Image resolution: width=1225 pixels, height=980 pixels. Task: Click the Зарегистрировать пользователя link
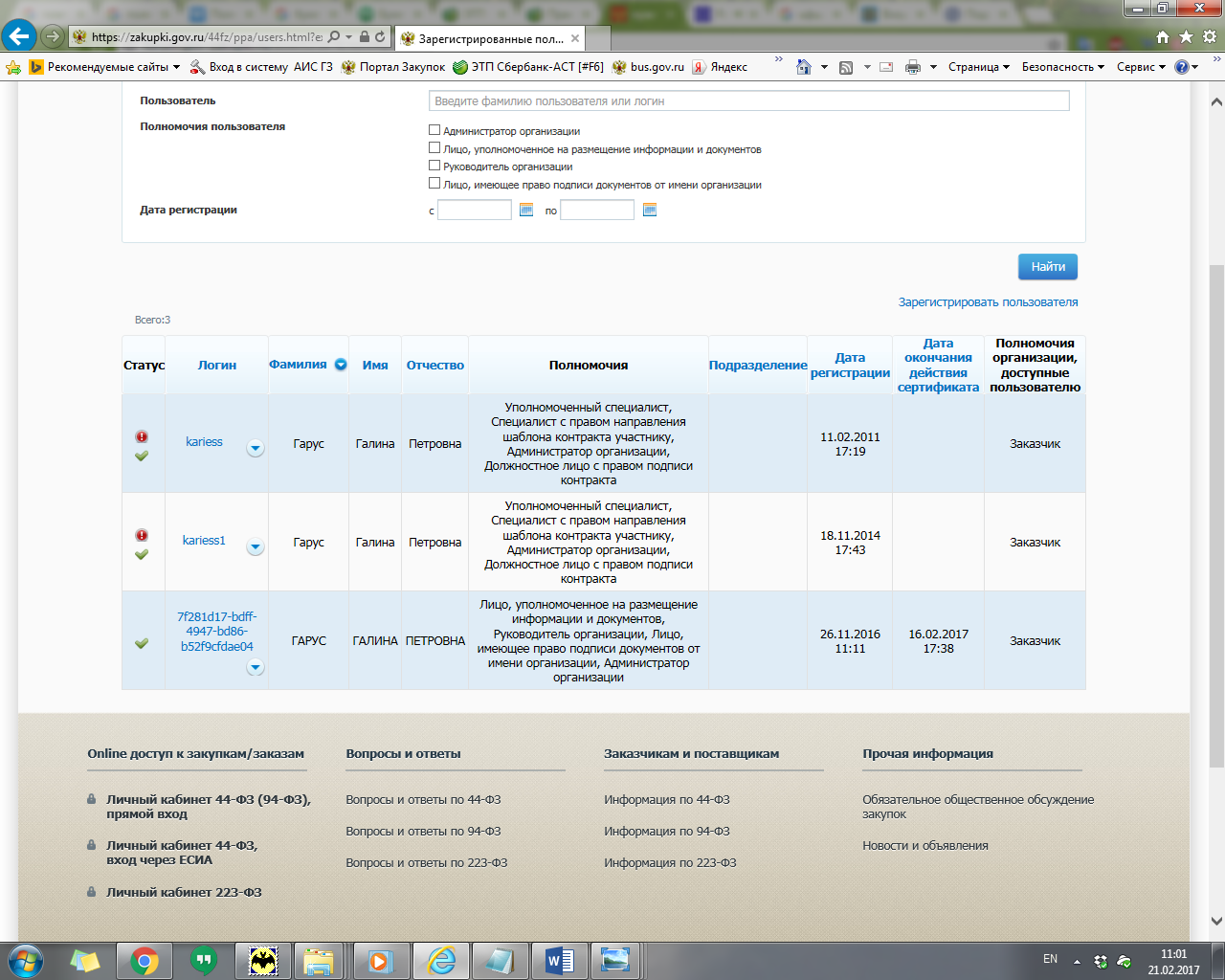(988, 302)
